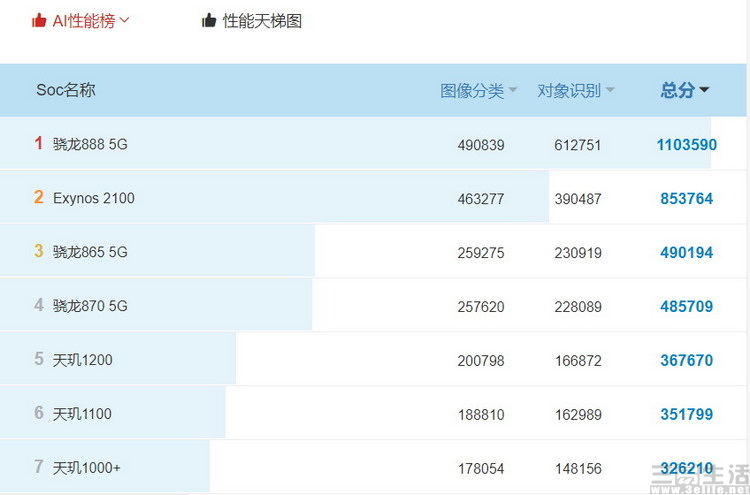This screenshot has height=495, width=750.
Task: Select the 骁龙870 5G row name
Action: (x=90, y=306)
